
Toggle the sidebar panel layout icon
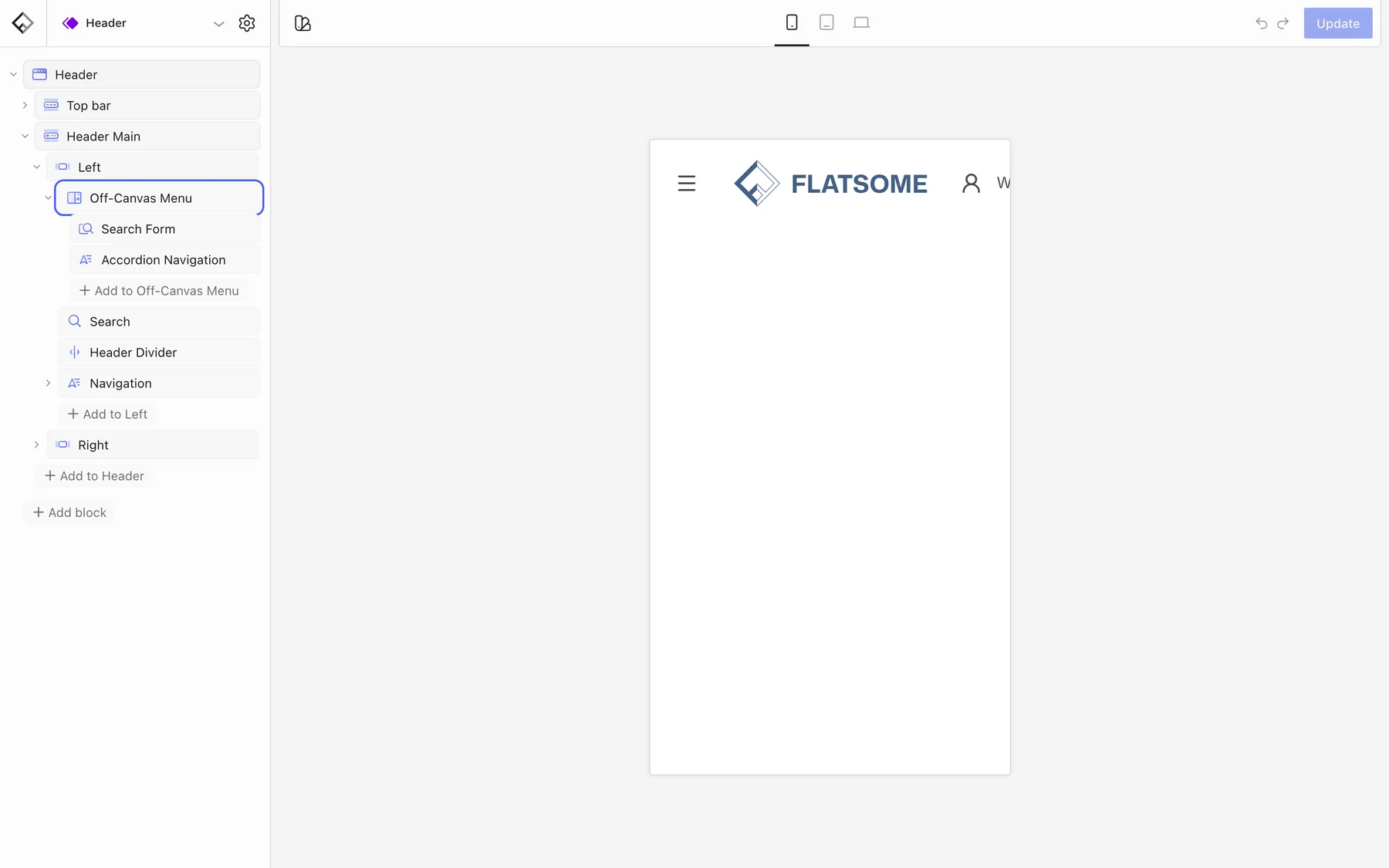coord(302,23)
